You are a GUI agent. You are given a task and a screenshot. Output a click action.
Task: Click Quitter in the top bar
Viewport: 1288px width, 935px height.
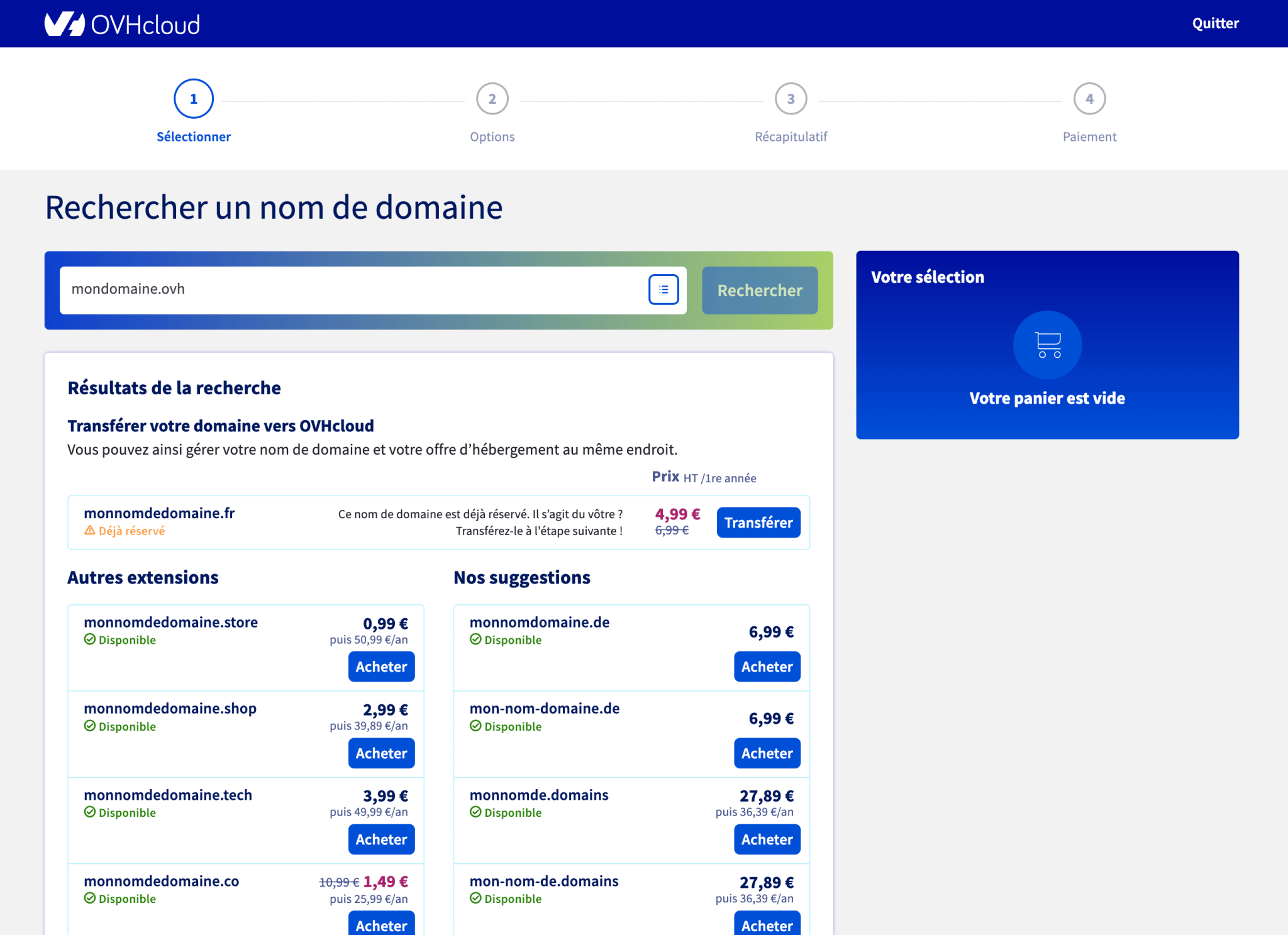[x=1215, y=23]
